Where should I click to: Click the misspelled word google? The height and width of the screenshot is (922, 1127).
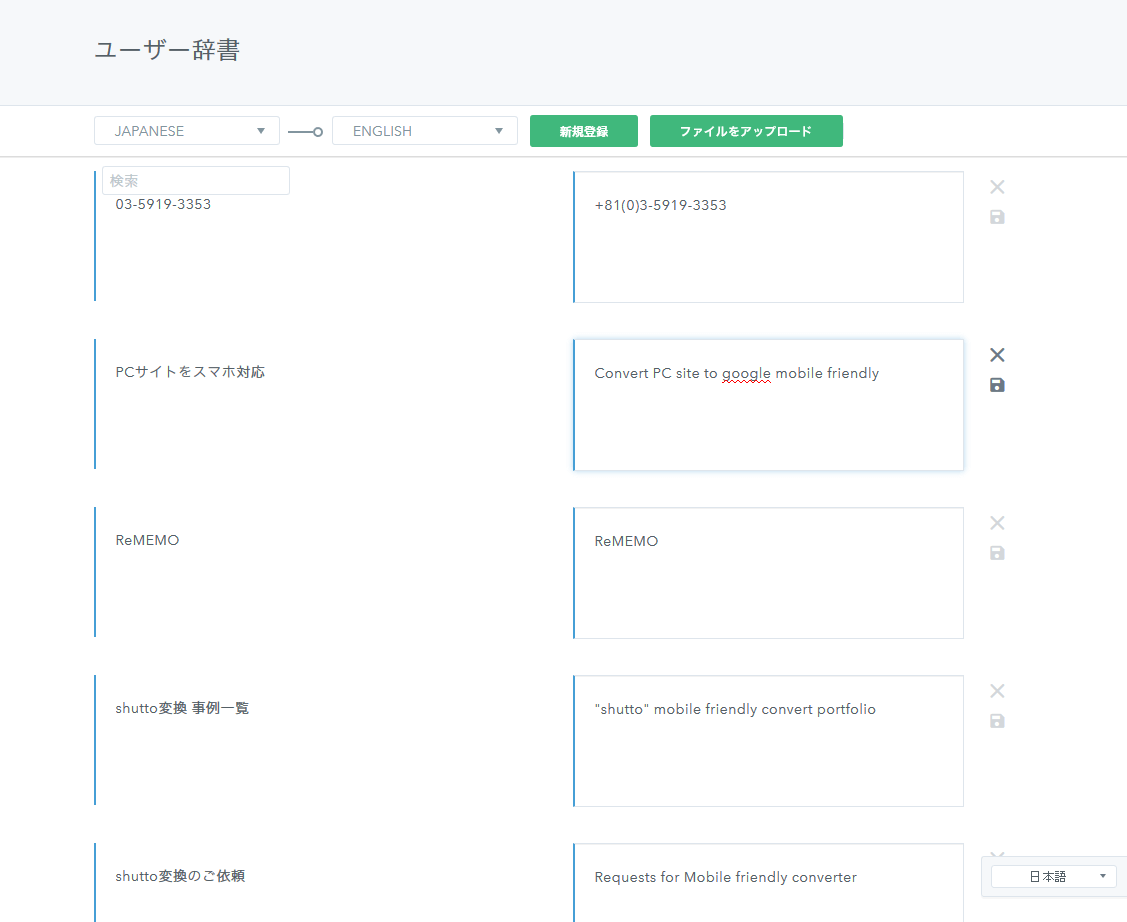tap(746, 374)
